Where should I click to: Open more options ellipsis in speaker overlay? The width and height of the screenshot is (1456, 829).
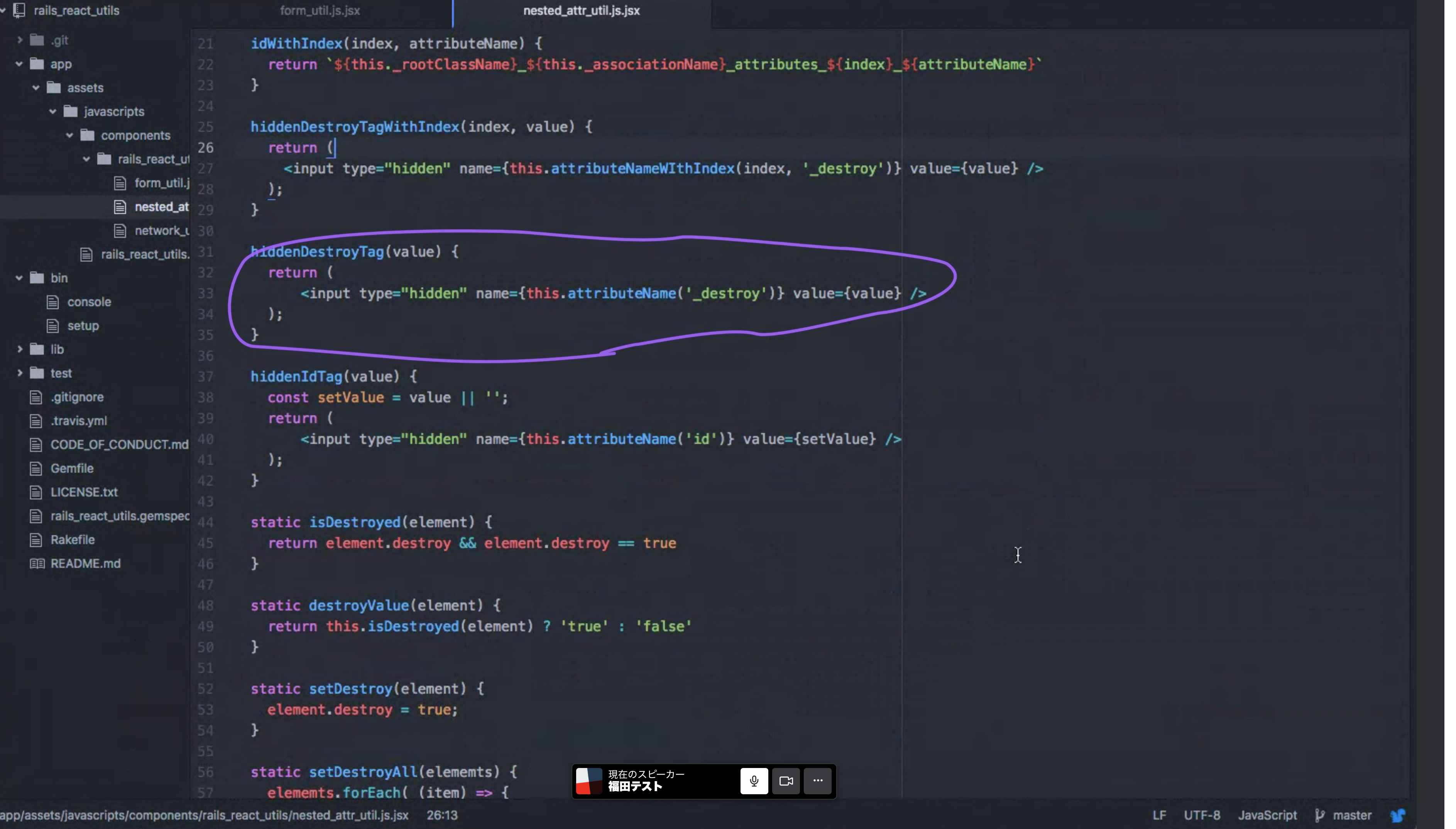(818, 781)
